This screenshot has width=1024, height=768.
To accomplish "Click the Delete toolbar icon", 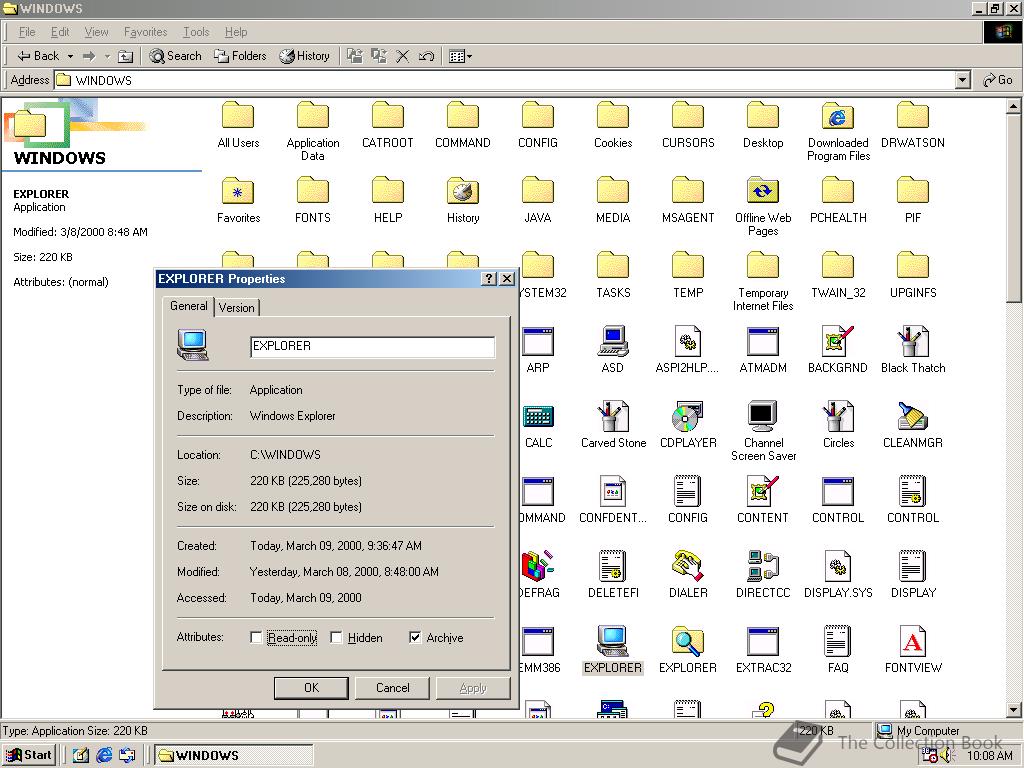I will (x=402, y=56).
